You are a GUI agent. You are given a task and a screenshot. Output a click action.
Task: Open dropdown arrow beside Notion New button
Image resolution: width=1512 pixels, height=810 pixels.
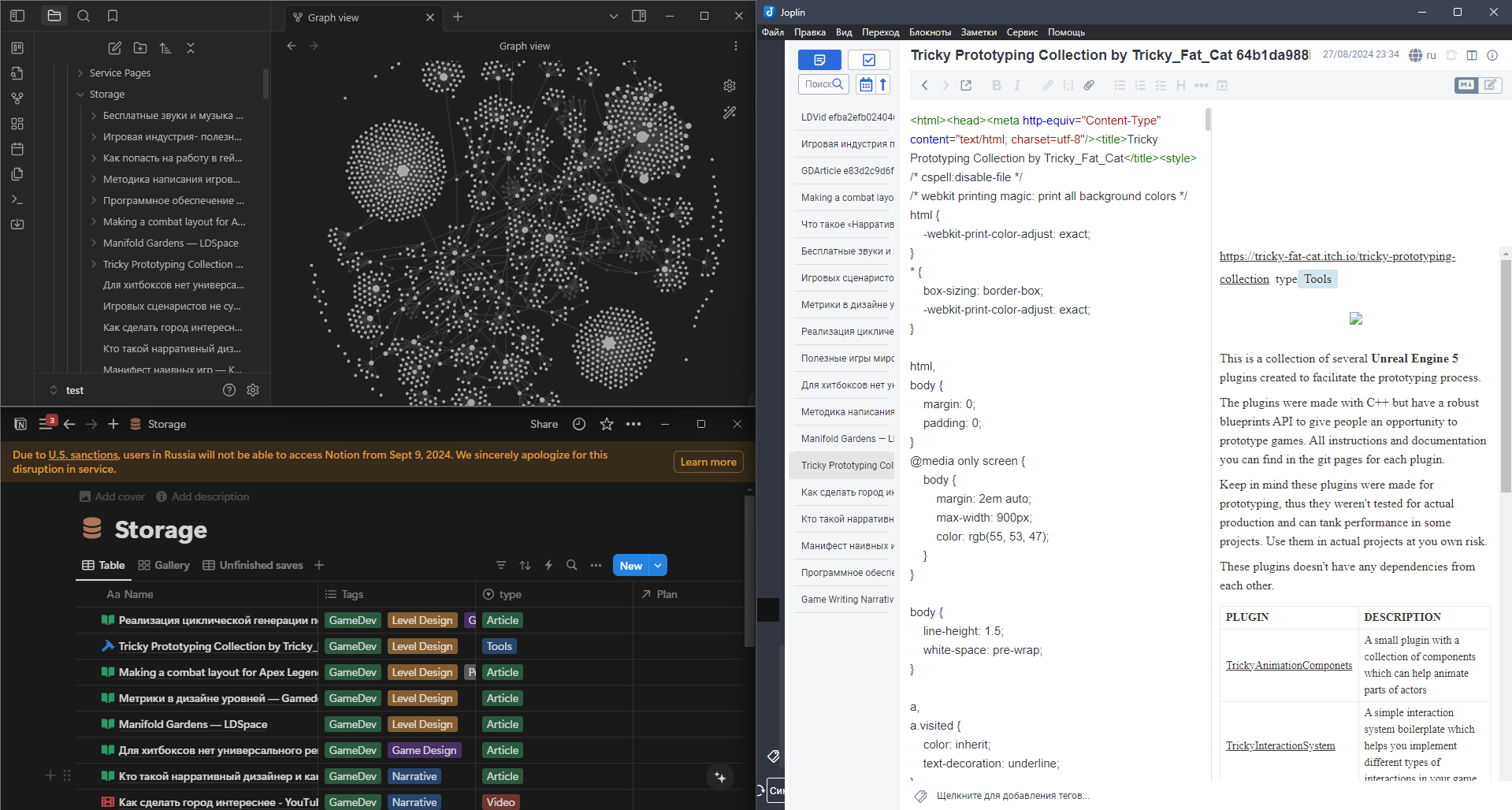pyautogui.click(x=658, y=566)
